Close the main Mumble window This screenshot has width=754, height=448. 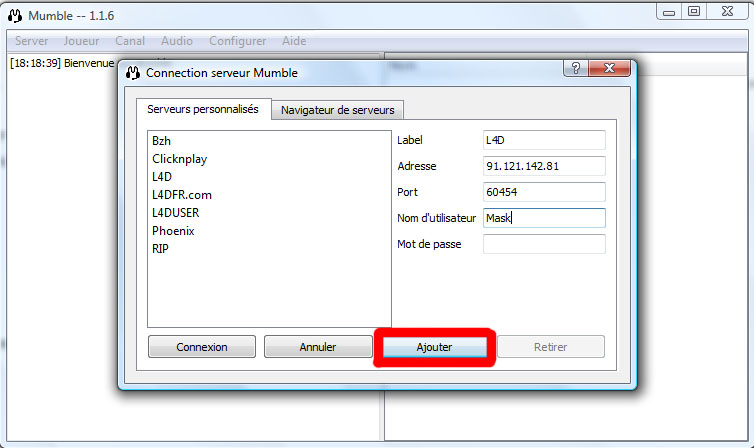pos(728,12)
